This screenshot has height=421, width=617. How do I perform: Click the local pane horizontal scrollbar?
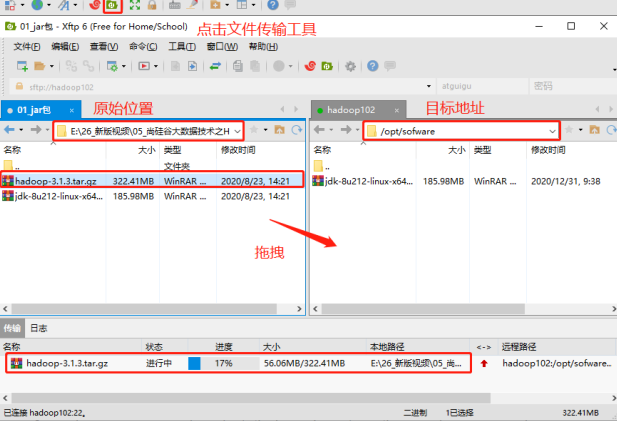click(x=144, y=309)
